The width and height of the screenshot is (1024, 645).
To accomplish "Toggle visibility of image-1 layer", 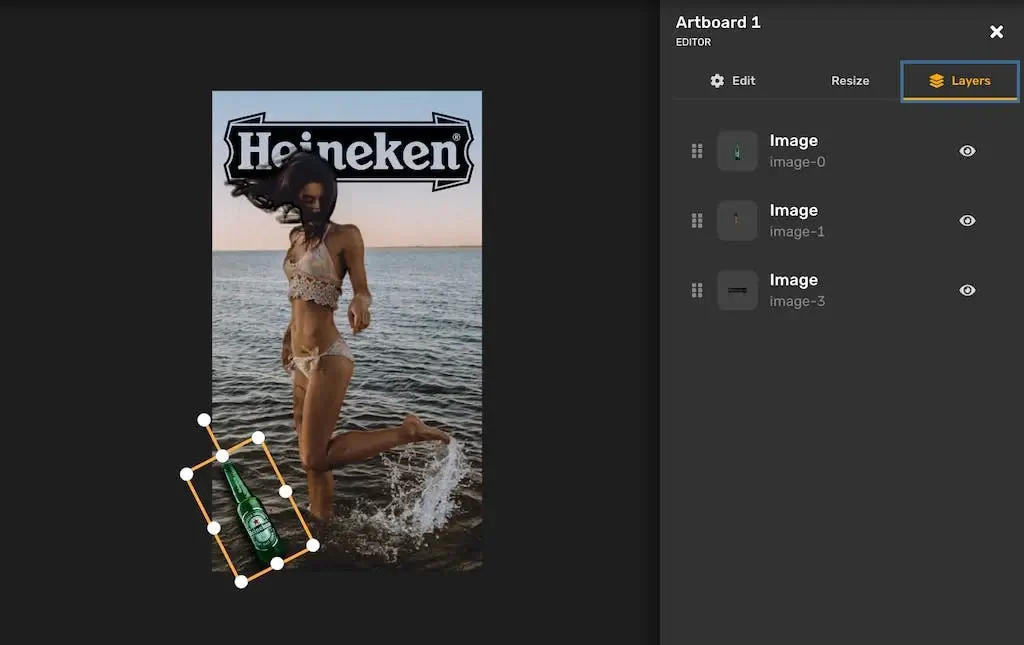I will coord(967,221).
